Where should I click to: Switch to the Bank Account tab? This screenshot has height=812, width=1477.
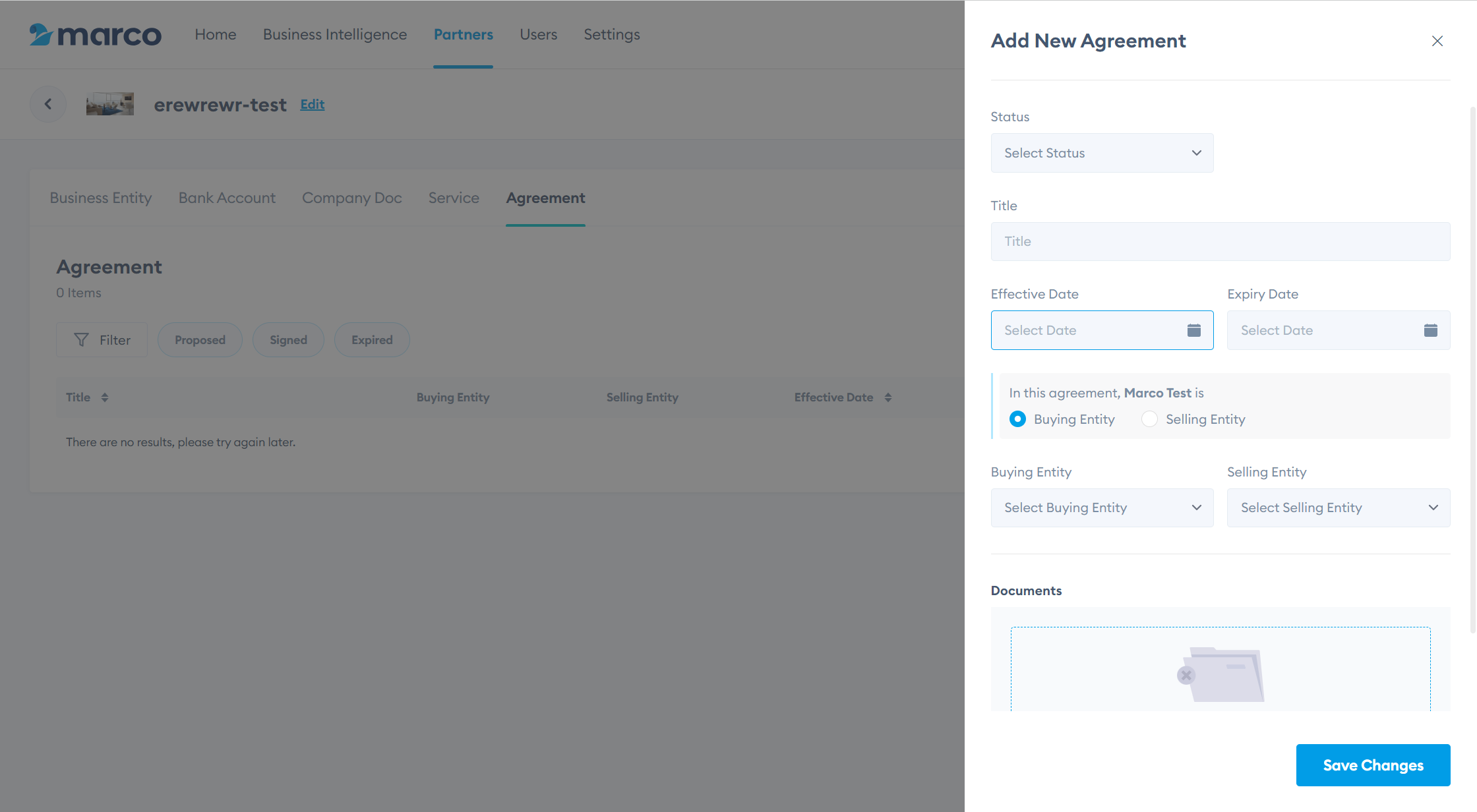(x=227, y=198)
